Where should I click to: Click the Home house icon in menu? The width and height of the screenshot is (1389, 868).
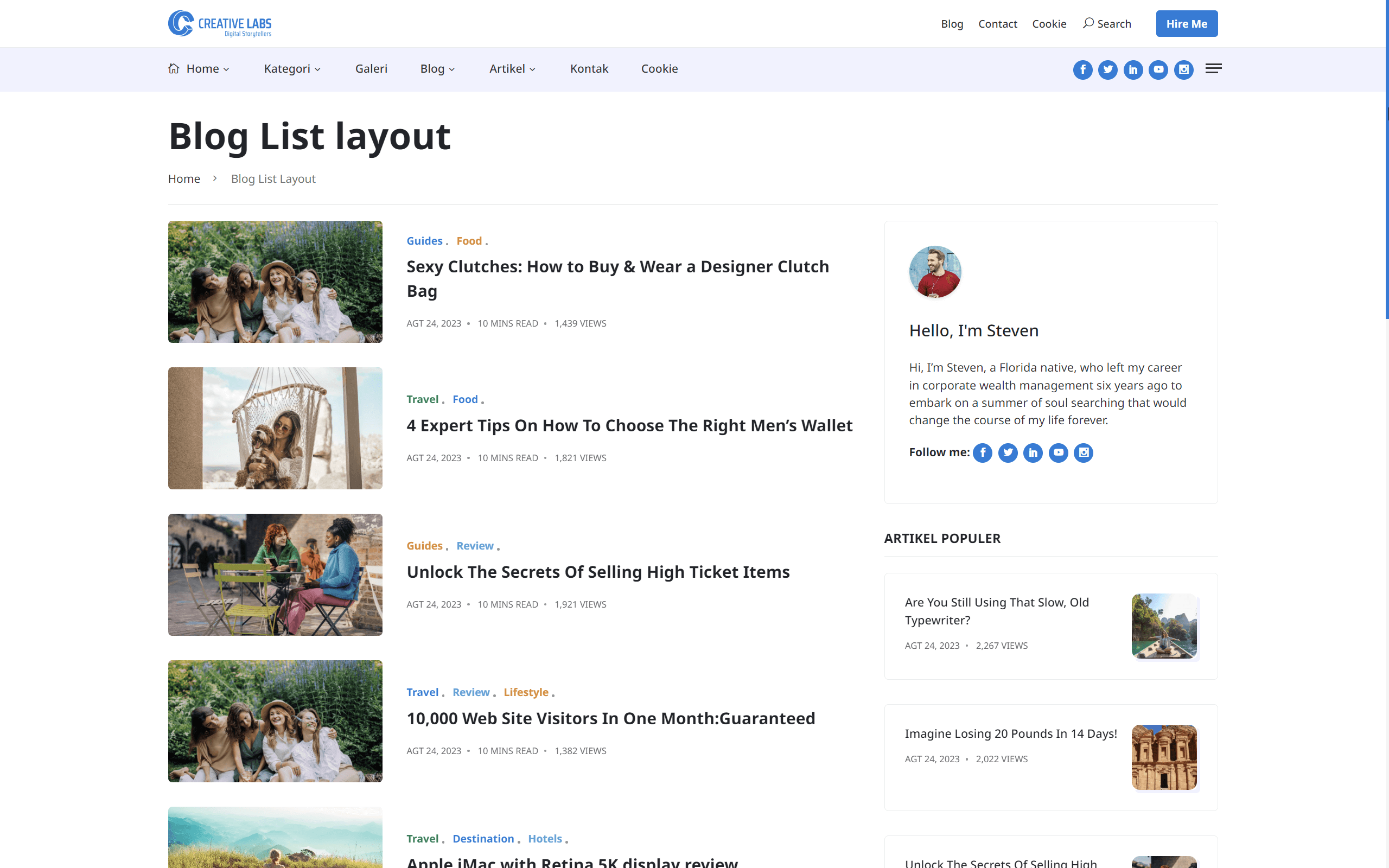(x=174, y=68)
